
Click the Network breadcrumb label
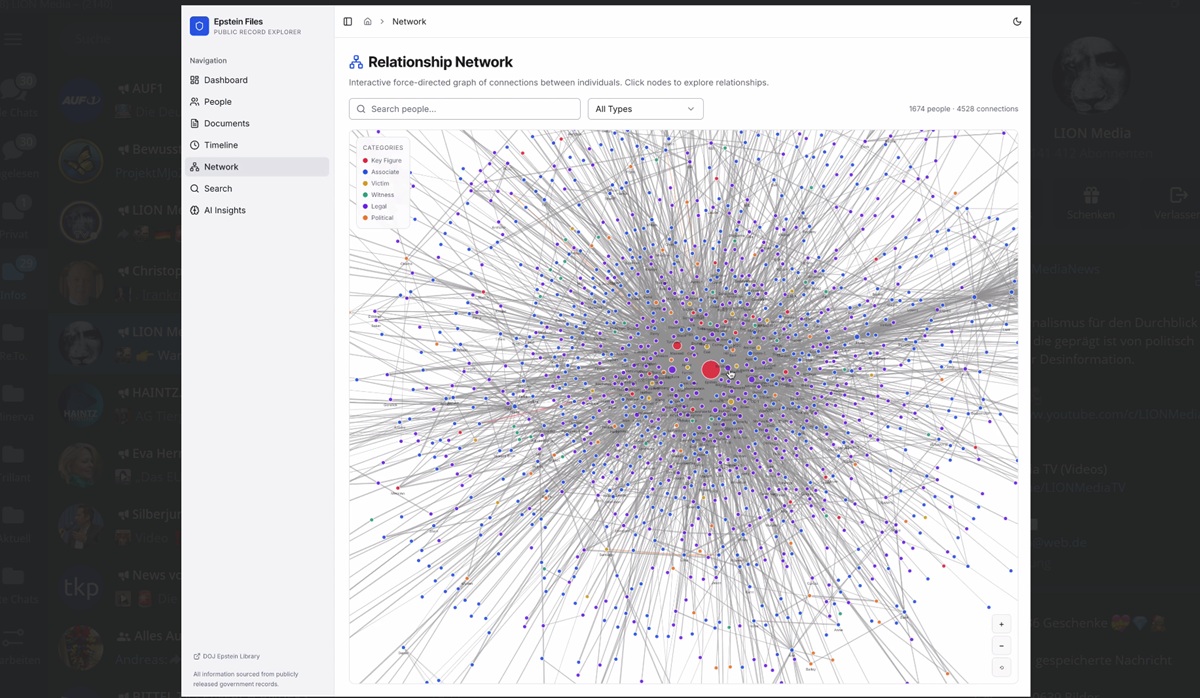(409, 21)
